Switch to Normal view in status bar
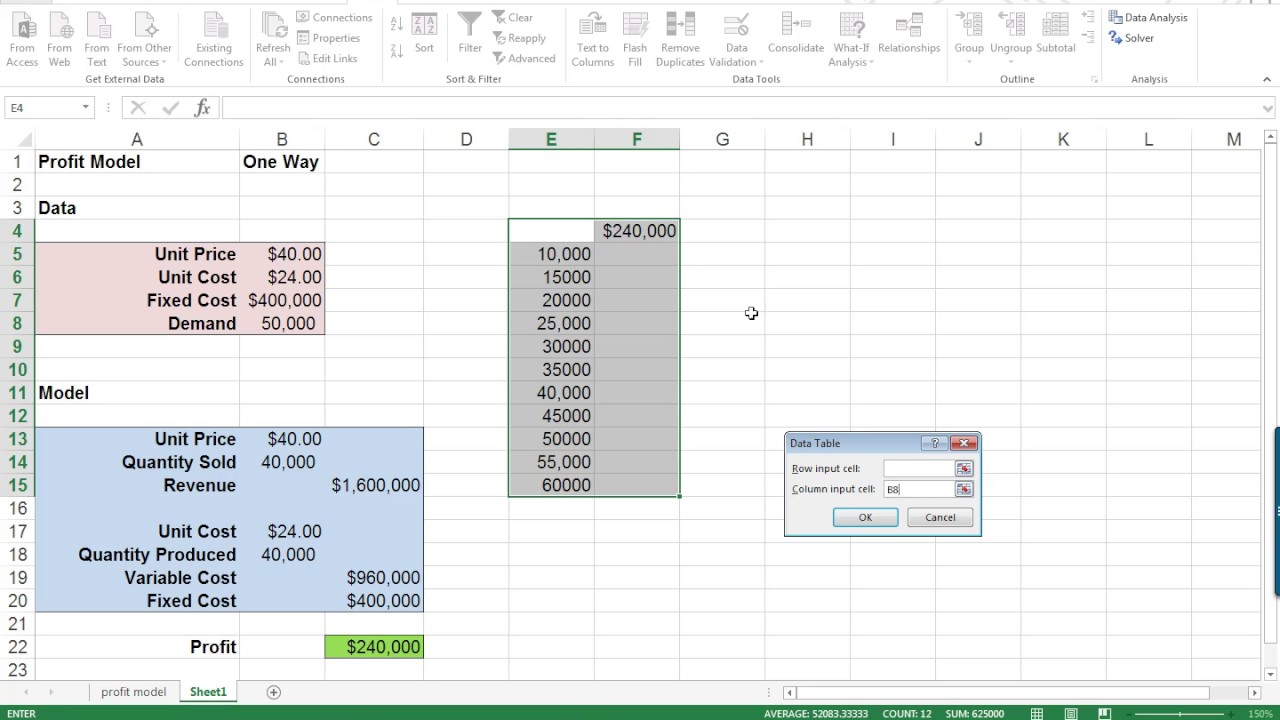Image resolution: width=1280 pixels, height=720 pixels. tap(1037, 713)
